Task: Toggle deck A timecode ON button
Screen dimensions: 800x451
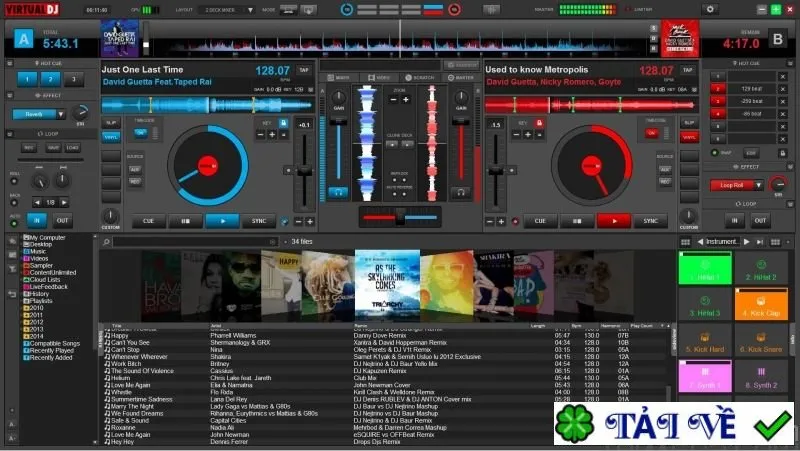Action: pyautogui.click(x=140, y=133)
